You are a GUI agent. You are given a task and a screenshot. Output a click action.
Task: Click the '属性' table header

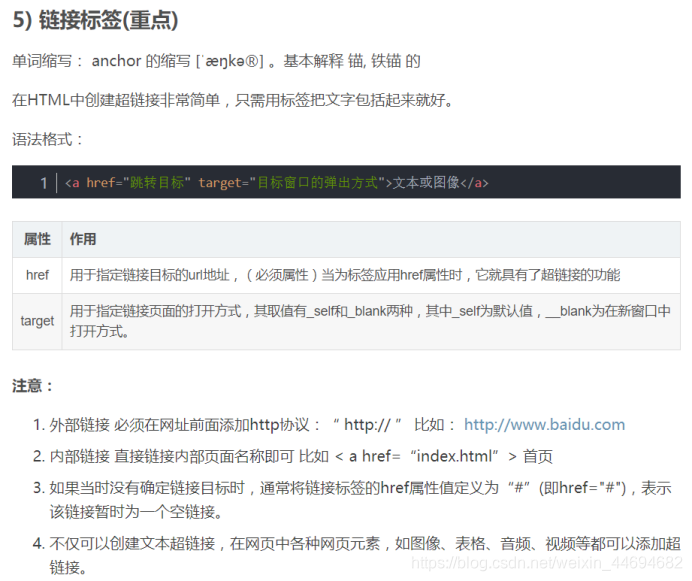point(37,239)
